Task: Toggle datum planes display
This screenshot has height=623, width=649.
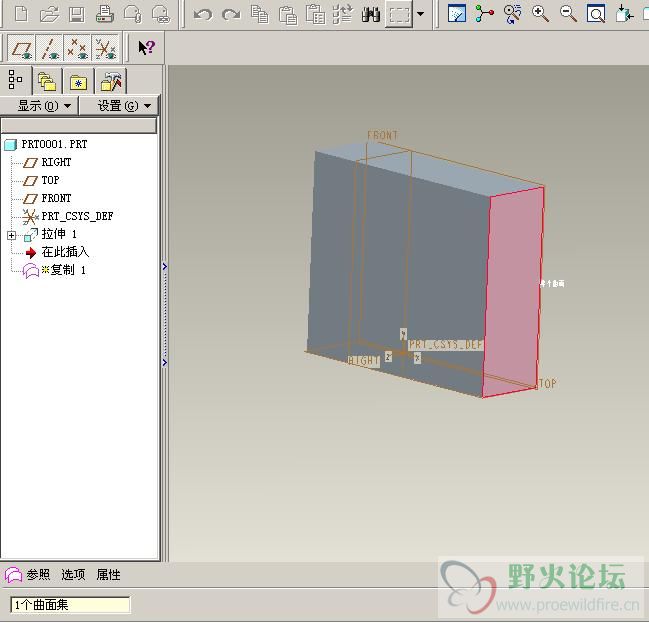Action: (22, 48)
